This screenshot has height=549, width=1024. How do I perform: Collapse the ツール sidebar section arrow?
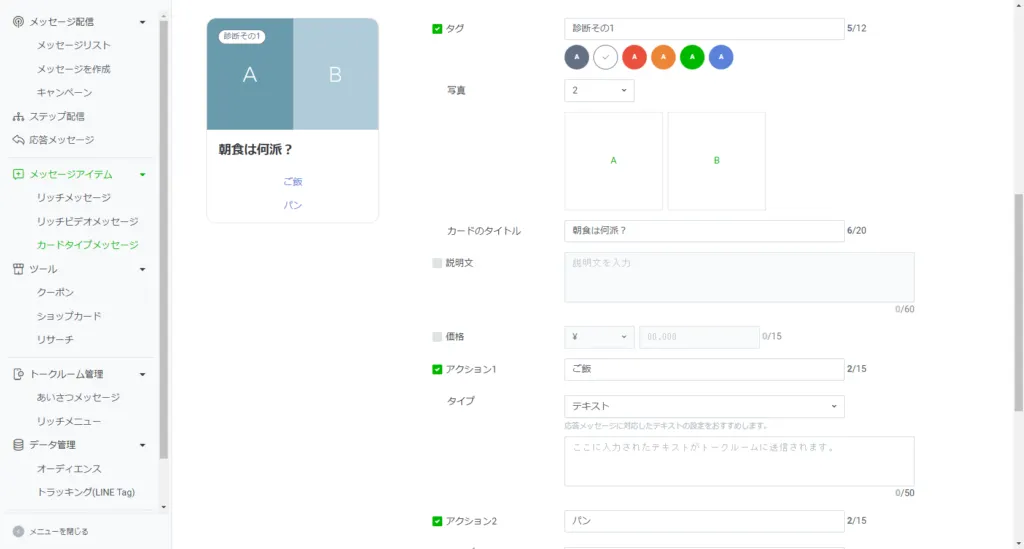pos(143,269)
